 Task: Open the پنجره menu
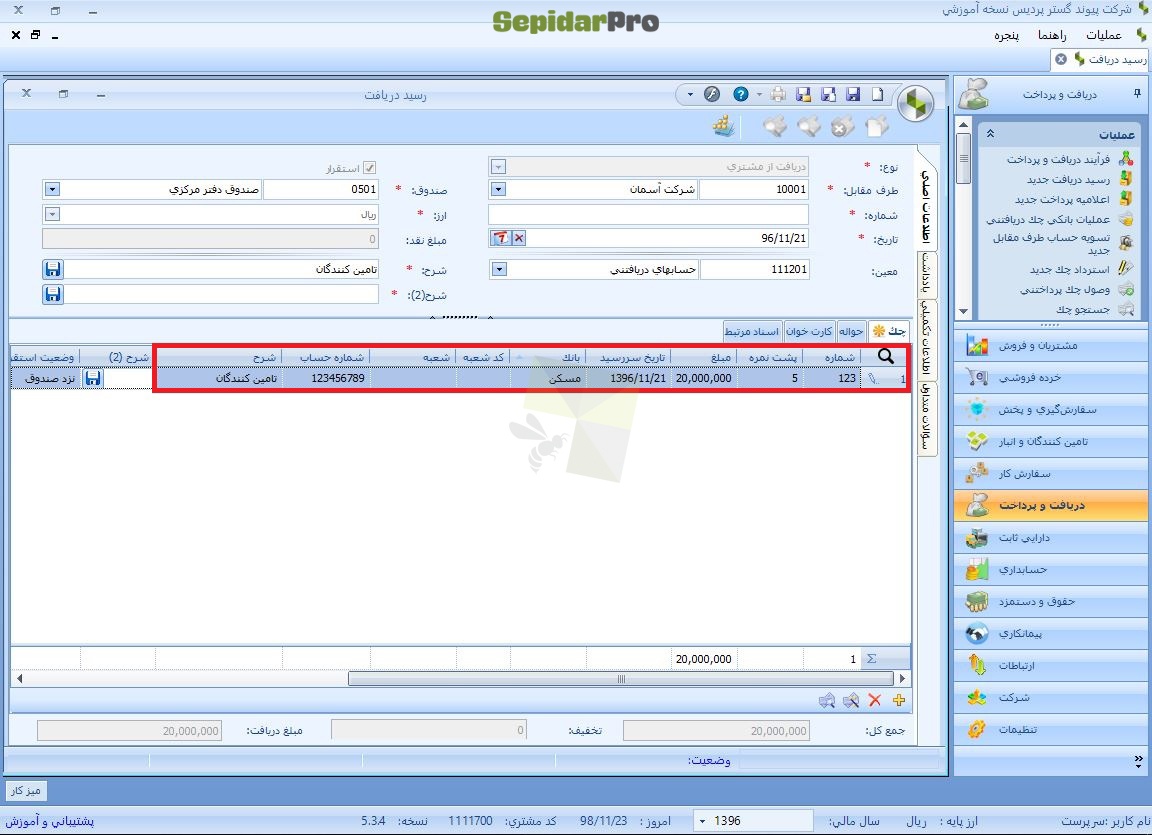(x=1007, y=35)
